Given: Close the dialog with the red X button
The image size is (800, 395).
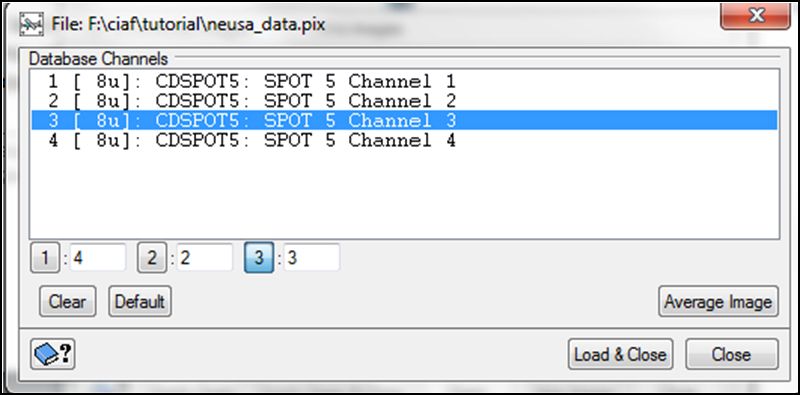Looking at the screenshot, I should 755,17.
